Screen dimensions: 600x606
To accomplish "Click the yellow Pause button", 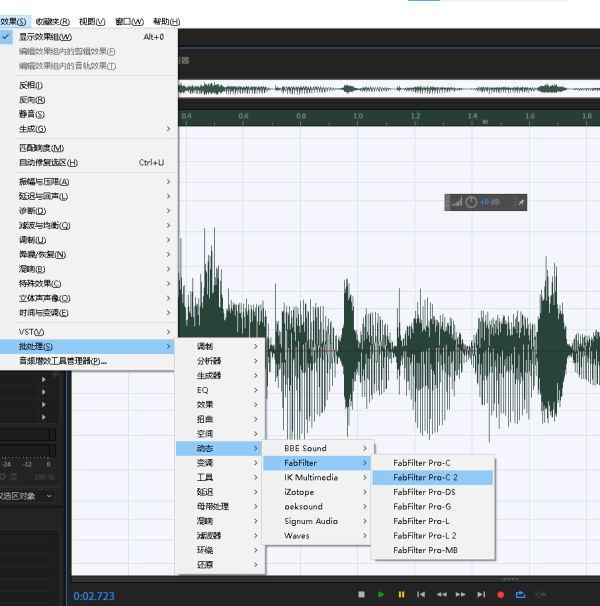I will (x=401, y=595).
